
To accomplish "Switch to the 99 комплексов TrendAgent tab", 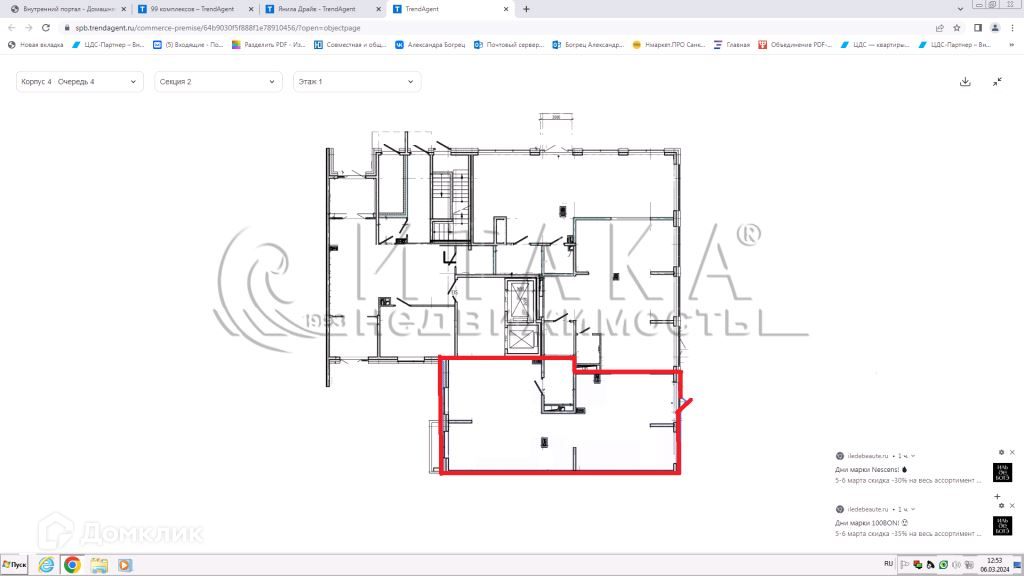I will (194, 9).
